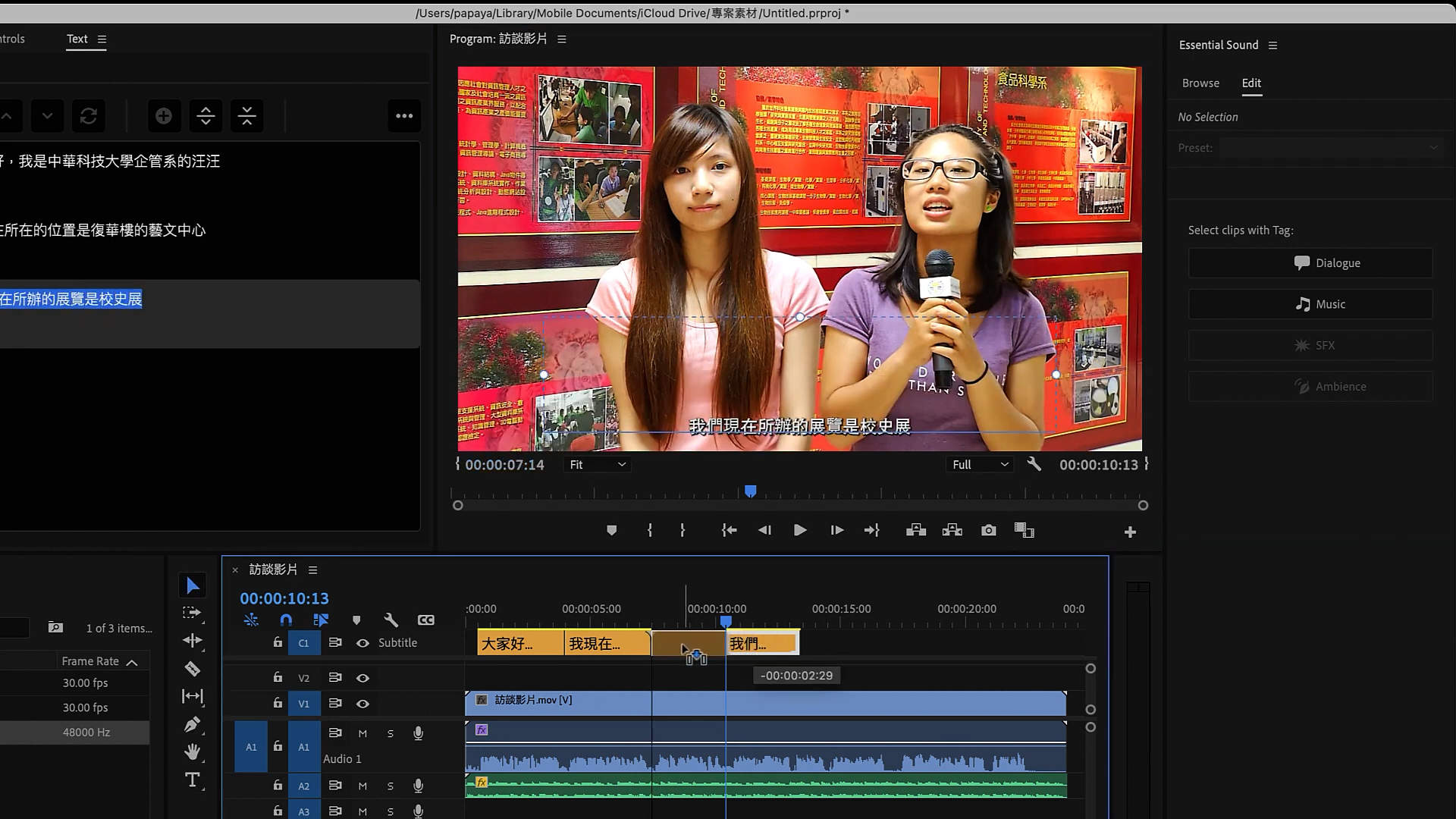Image resolution: width=1456 pixels, height=819 pixels.
Task: Toggle Snap in Timeline magnet icon
Action: pyautogui.click(x=285, y=620)
